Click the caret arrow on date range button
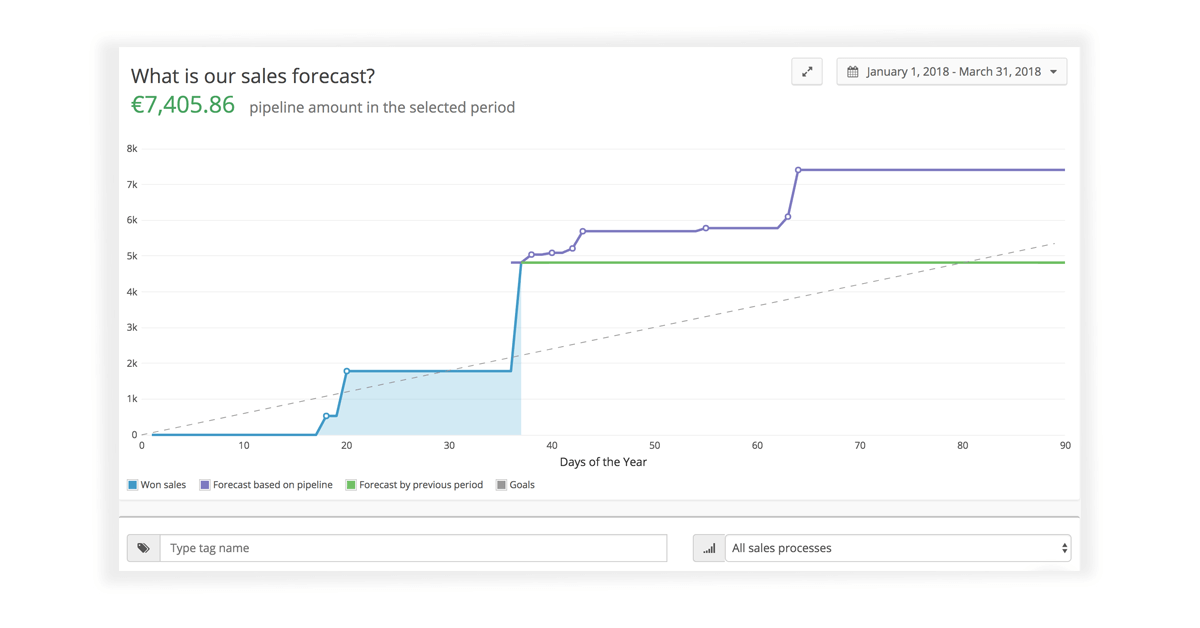This screenshot has width=1200, height=628. click(1053, 72)
